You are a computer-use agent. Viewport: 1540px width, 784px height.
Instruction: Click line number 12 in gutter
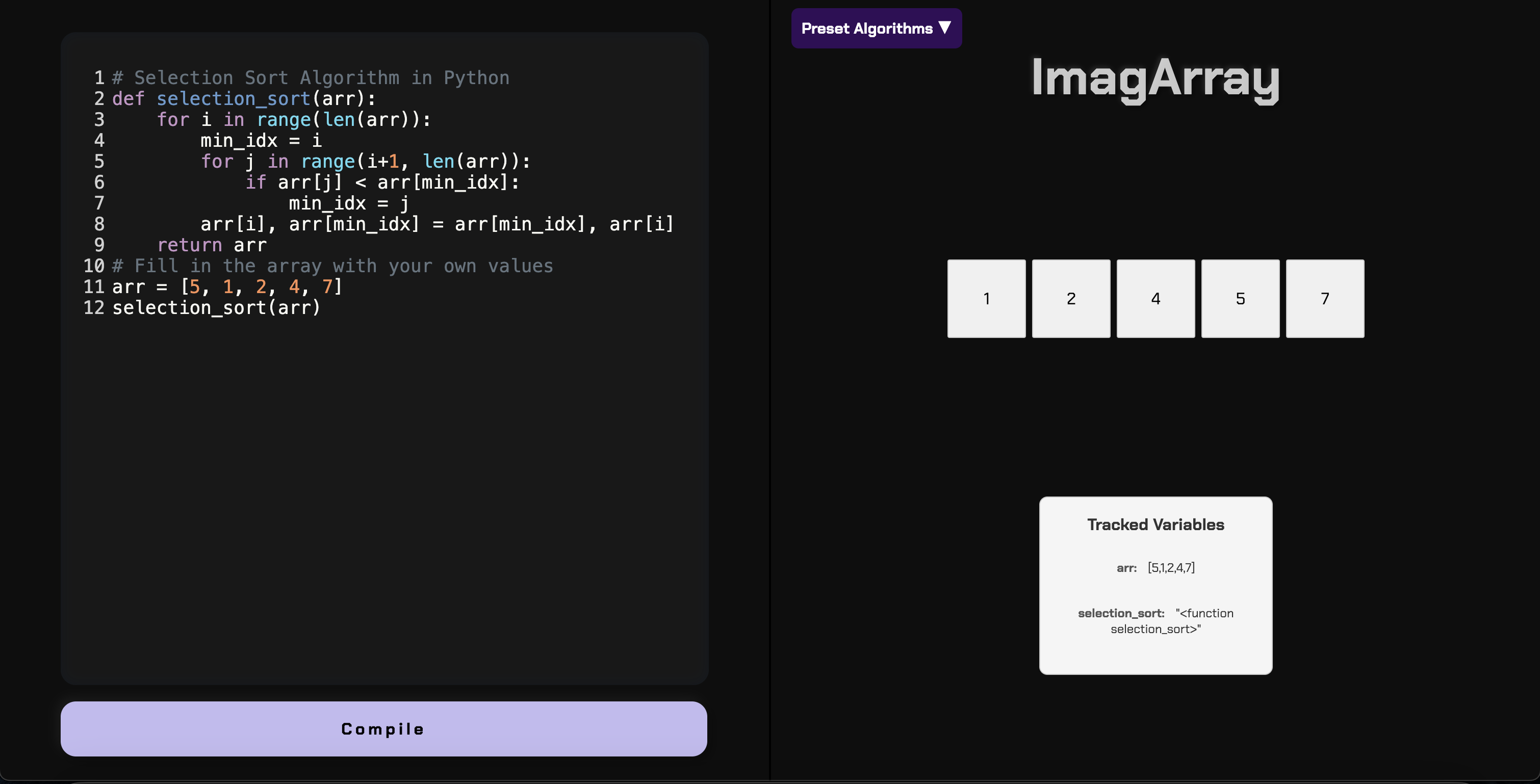tap(93, 308)
